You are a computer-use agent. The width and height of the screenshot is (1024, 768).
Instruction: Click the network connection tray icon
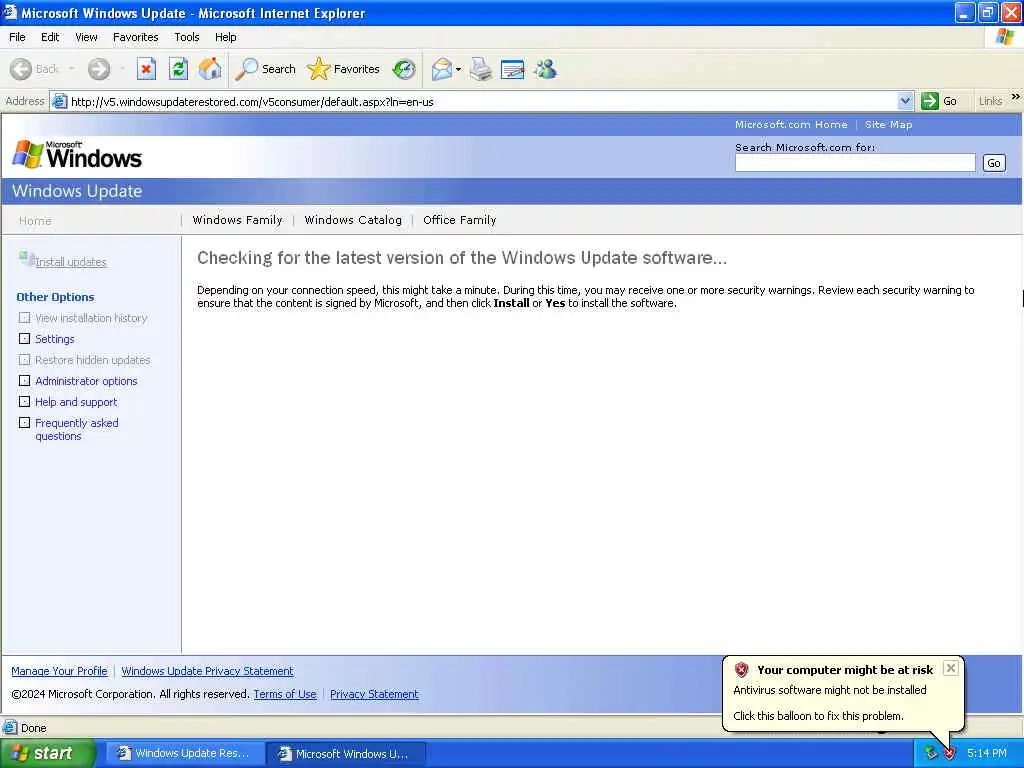(931, 754)
